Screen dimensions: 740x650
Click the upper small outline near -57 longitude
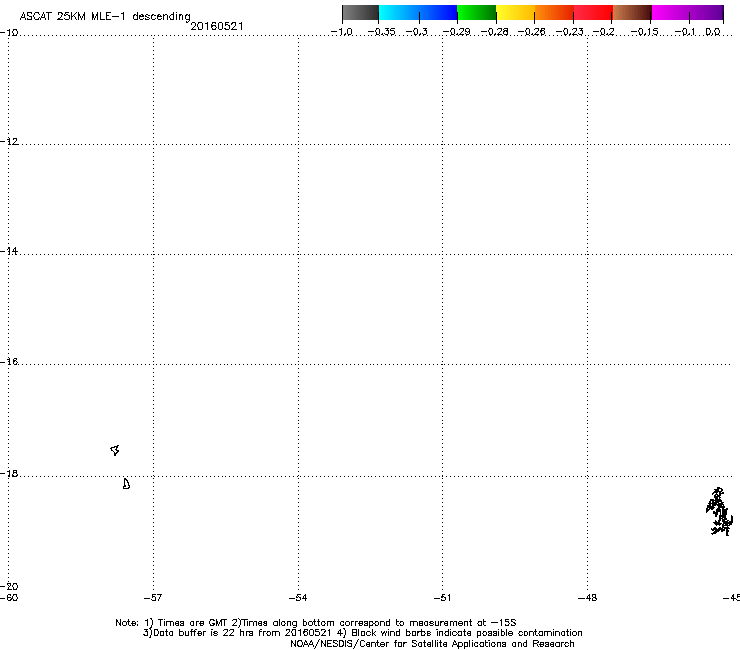point(115,450)
